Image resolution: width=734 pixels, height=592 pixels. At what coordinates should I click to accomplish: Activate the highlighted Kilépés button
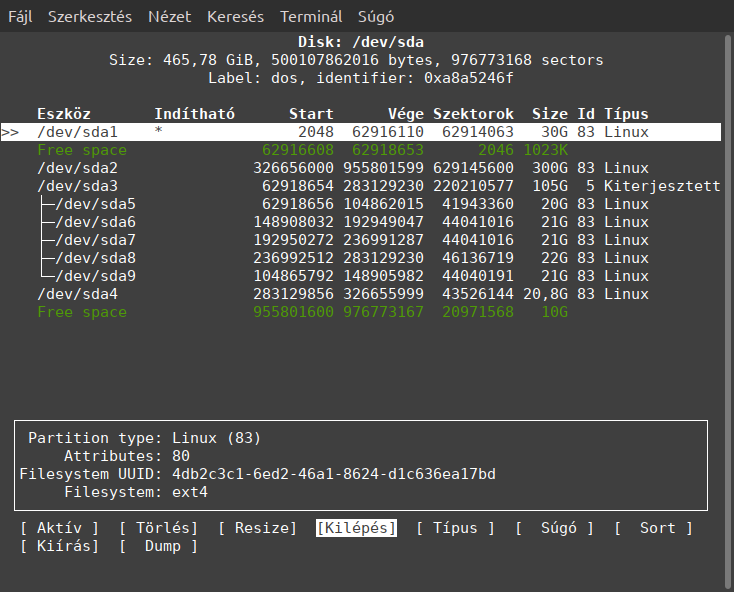point(356,528)
